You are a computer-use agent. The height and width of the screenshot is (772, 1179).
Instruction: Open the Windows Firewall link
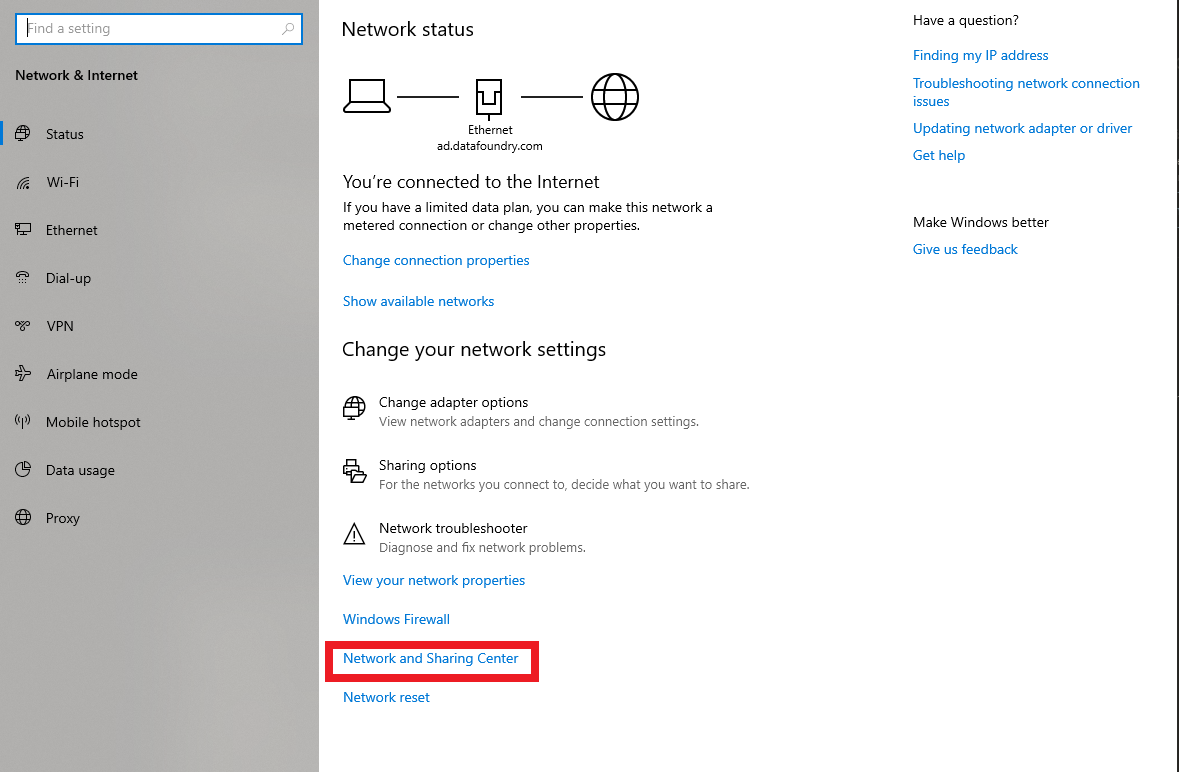click(396, 619)
